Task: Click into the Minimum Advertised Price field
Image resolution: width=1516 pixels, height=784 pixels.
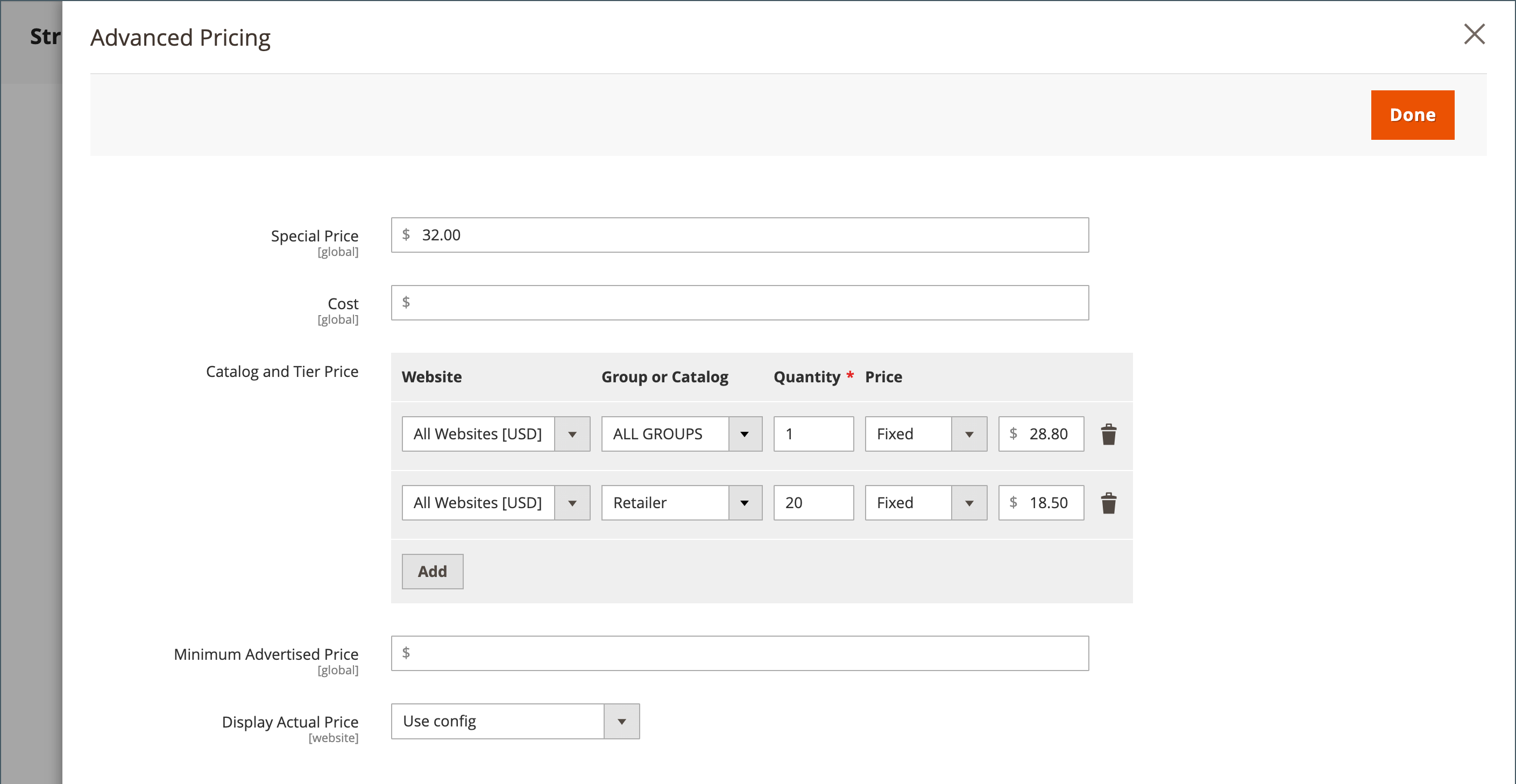Action: (x=739, y=653)
